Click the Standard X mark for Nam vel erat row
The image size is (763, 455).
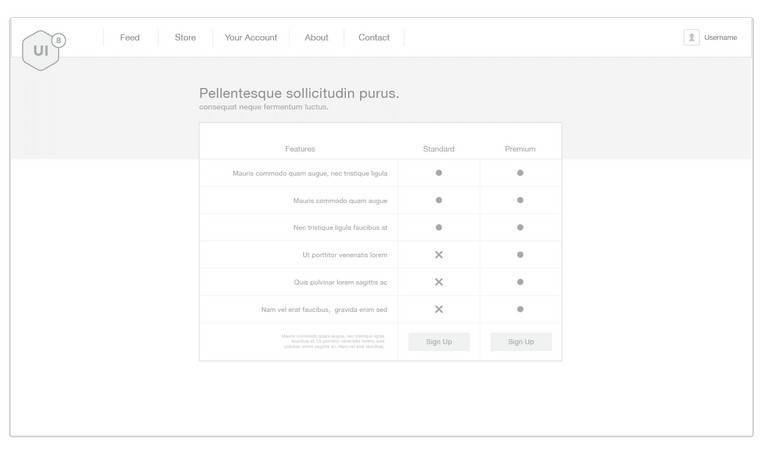pos(438,309)
